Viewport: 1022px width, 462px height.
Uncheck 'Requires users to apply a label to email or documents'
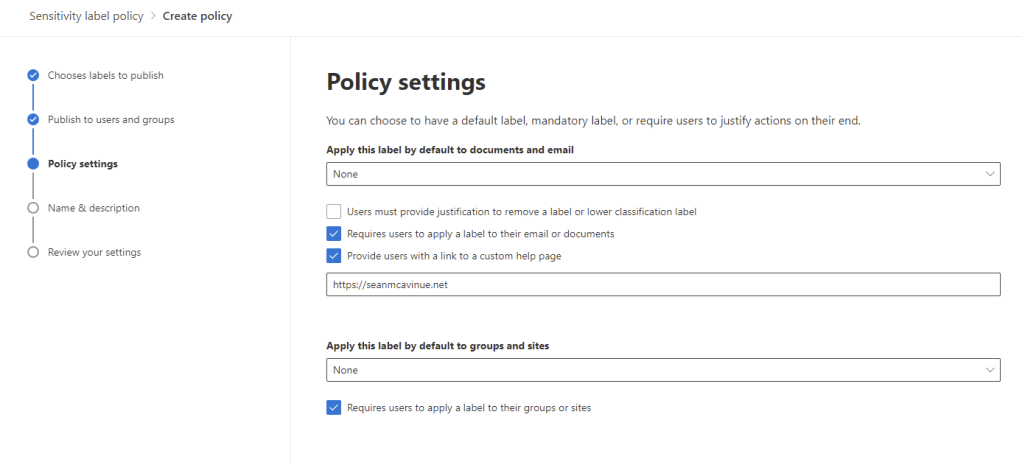coord(334,234)
